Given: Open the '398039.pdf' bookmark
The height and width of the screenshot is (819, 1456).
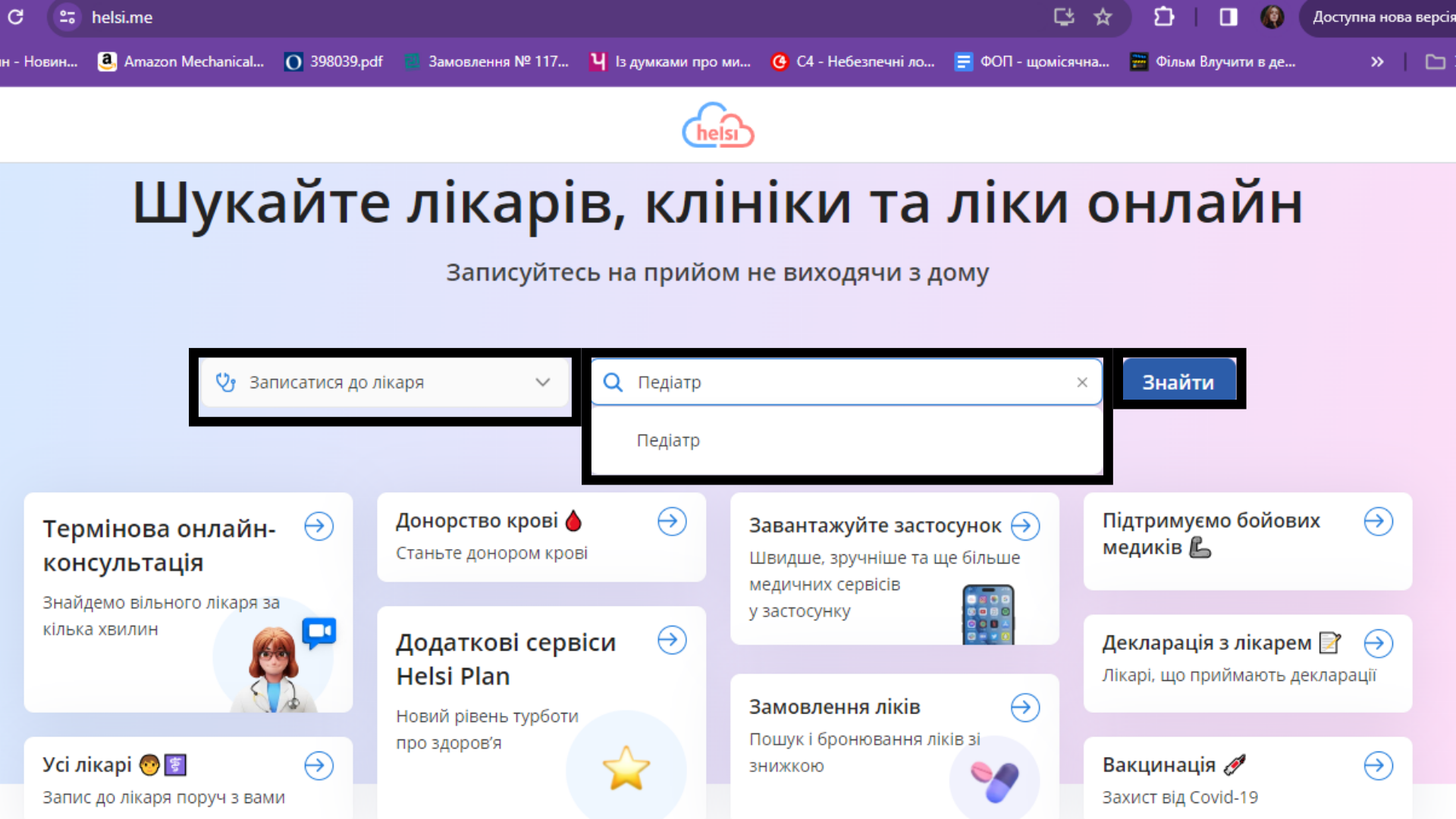Looking at the screenshot, I should pyautogui.click(x=334, y=61).
